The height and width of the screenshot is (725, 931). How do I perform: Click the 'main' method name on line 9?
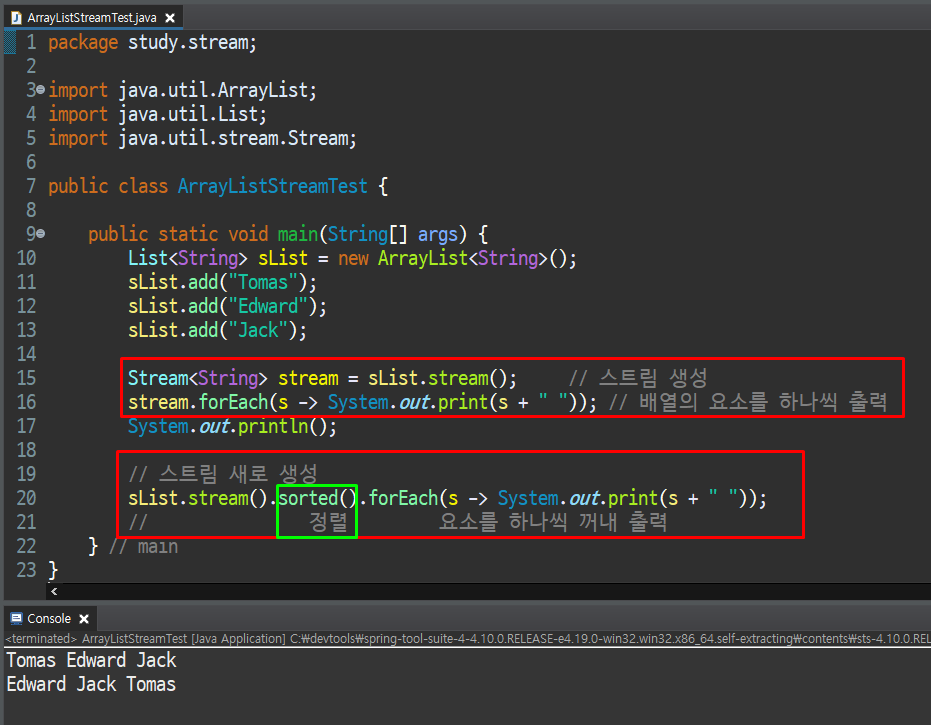coord(298,234)
